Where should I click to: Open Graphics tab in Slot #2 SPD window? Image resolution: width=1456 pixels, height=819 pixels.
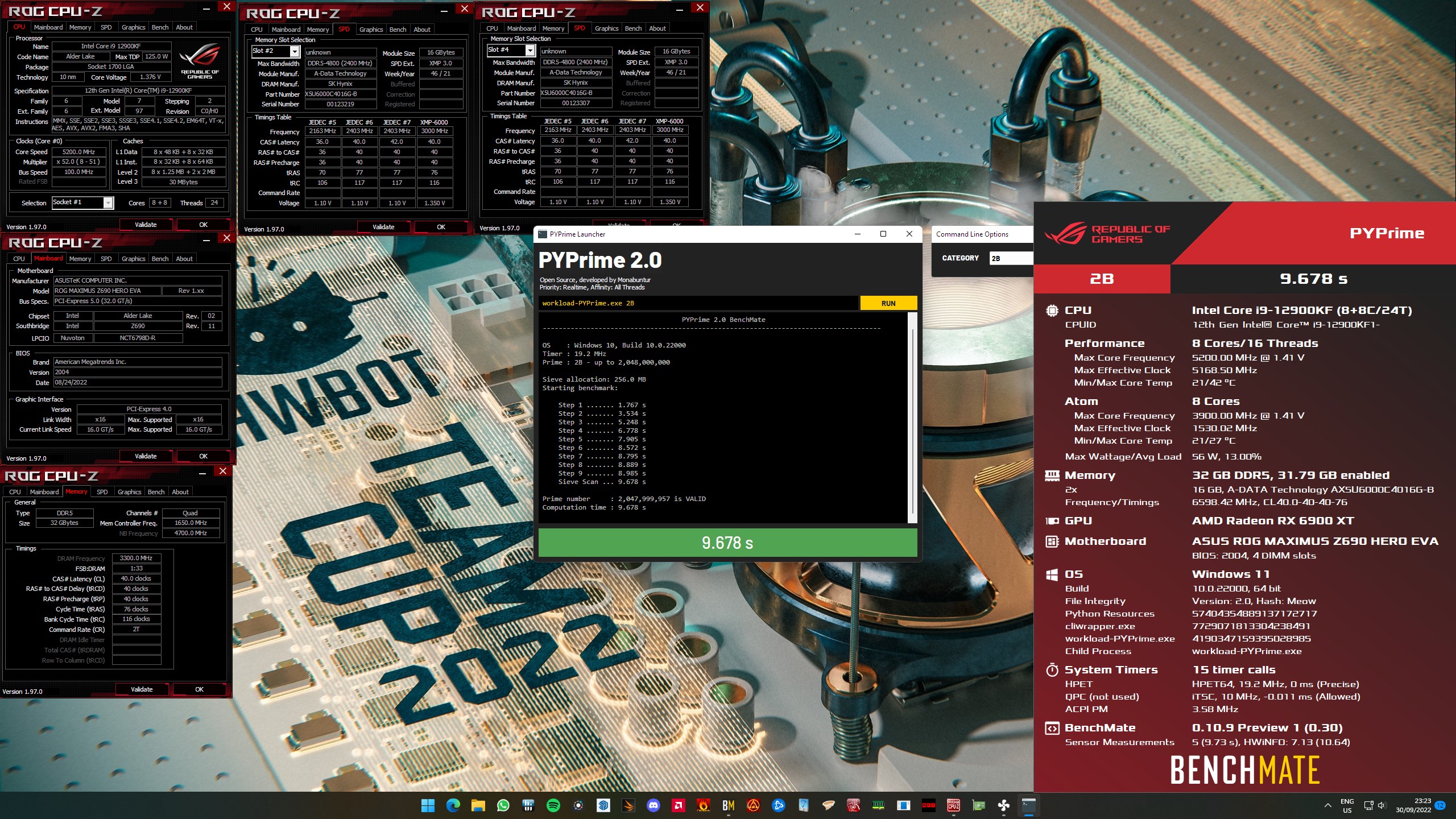click(x=371, y=30)
